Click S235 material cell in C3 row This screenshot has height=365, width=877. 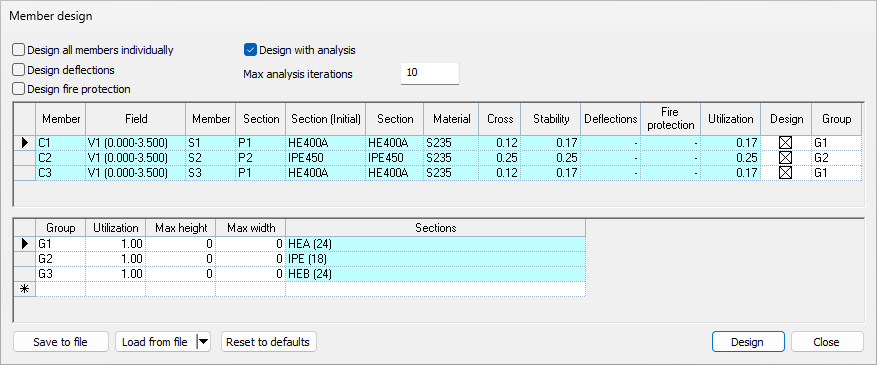[x=451, y=173]
